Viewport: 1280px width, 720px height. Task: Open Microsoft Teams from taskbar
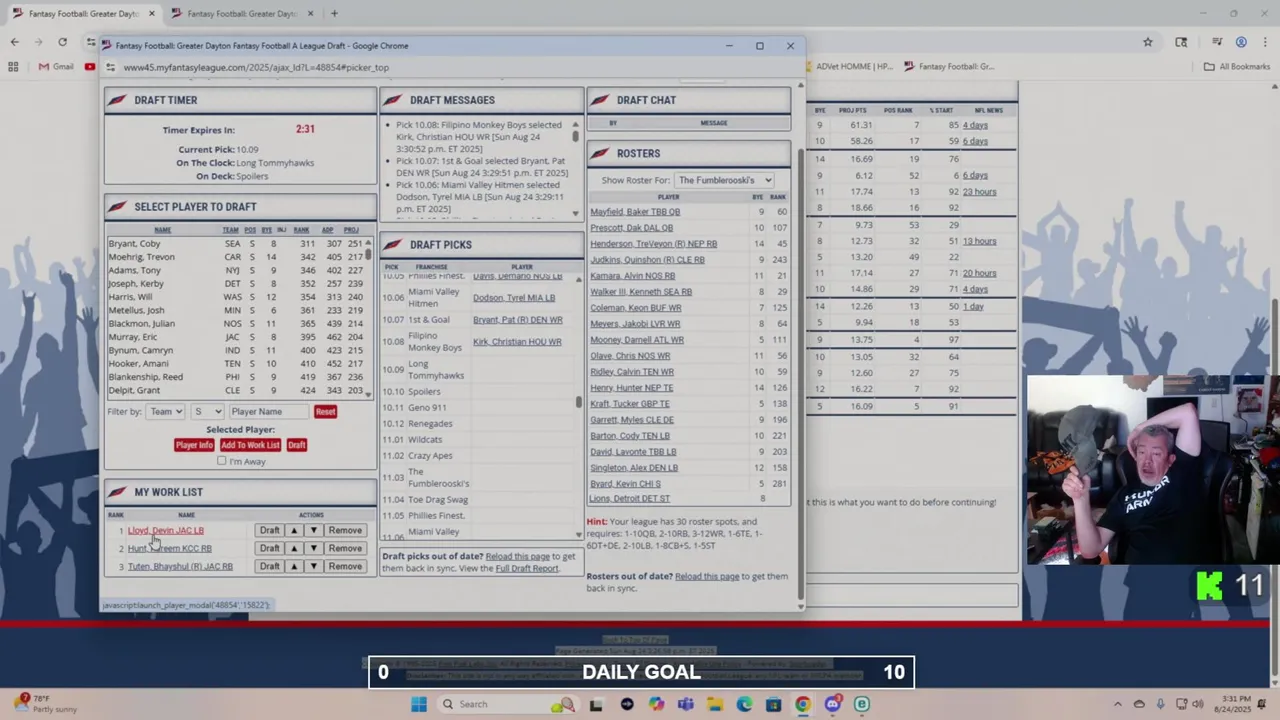(685, 704)
